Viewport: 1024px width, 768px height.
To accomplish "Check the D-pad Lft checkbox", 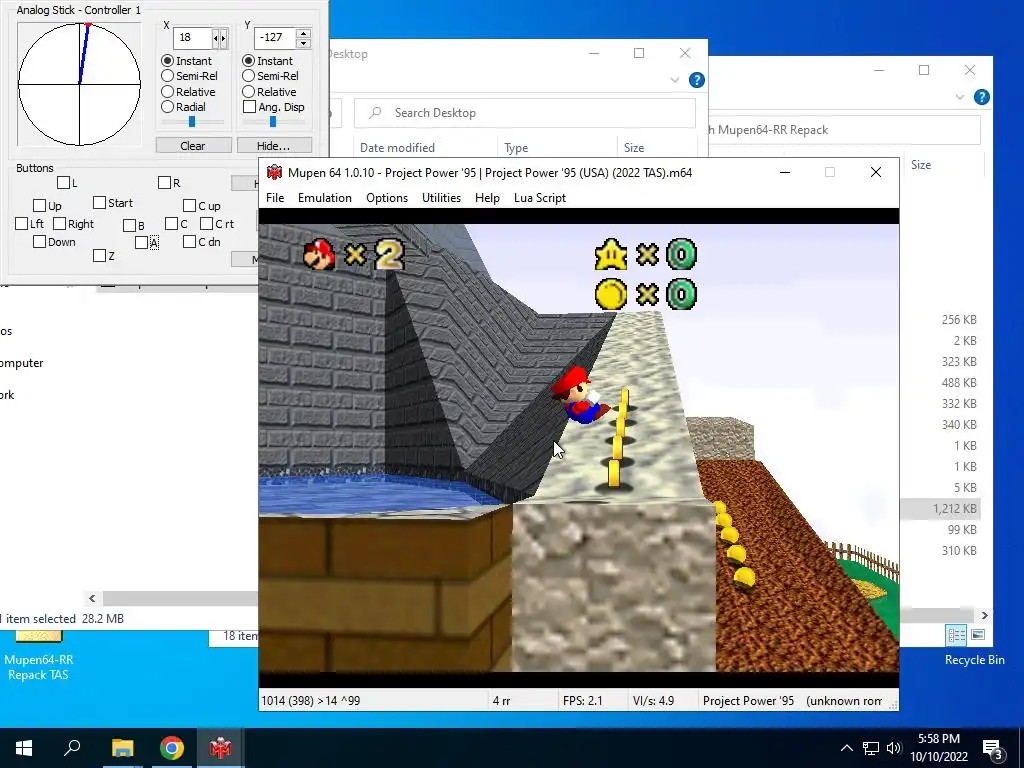I will 22,223.
